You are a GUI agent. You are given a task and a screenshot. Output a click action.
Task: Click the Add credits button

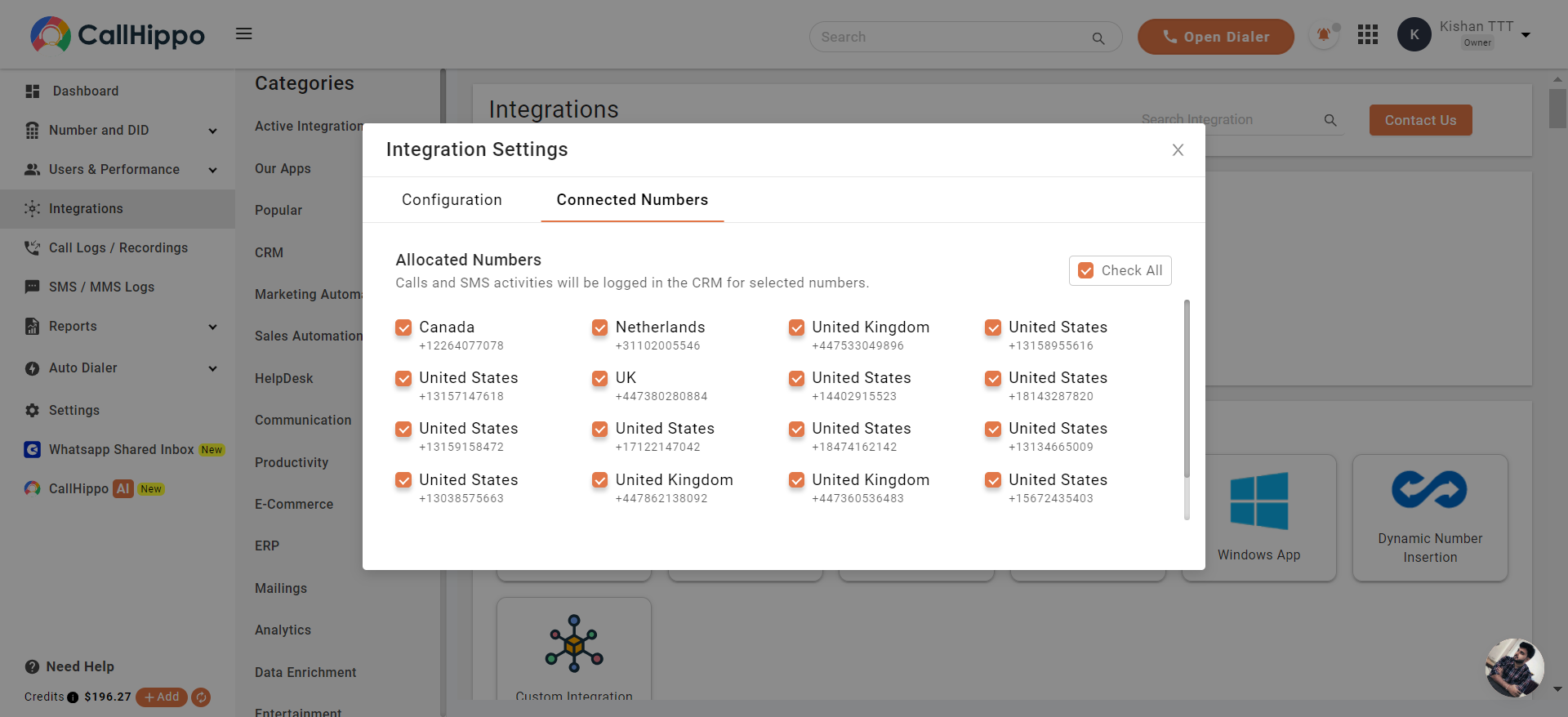coord(162,697)
